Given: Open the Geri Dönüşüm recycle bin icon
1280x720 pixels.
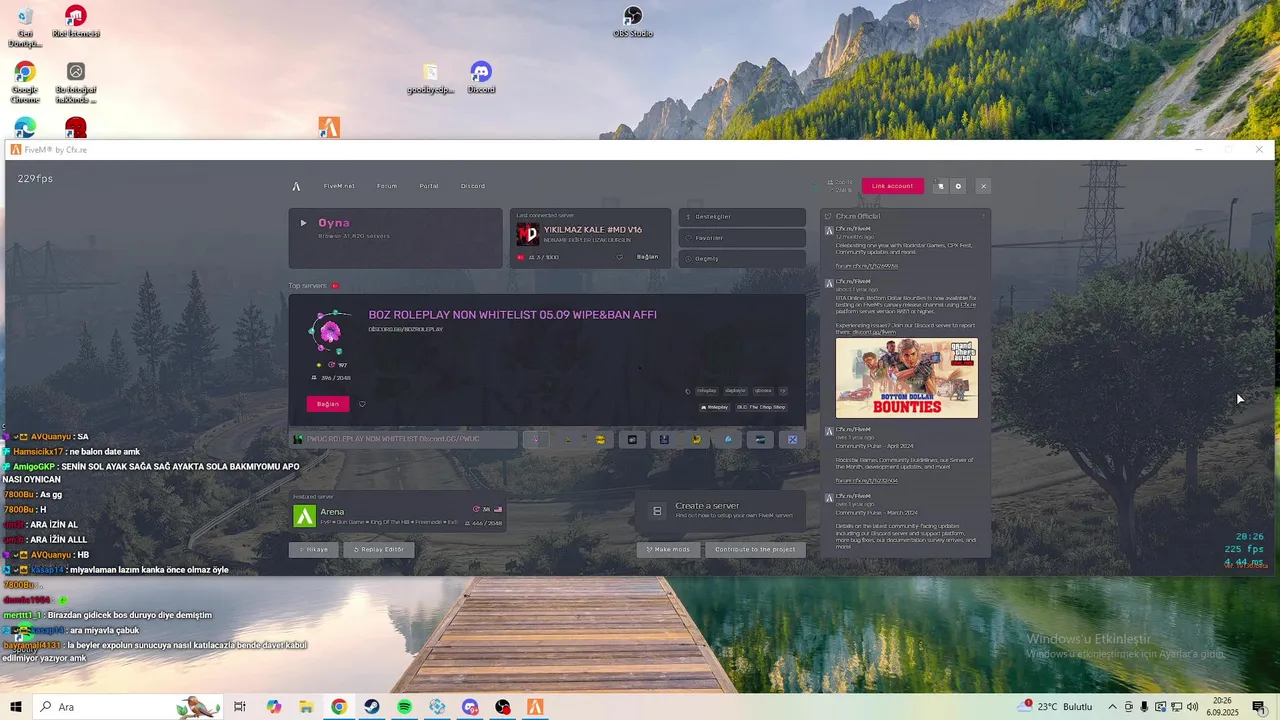Looking at the screenshot, I should click(x=25, y=27).
